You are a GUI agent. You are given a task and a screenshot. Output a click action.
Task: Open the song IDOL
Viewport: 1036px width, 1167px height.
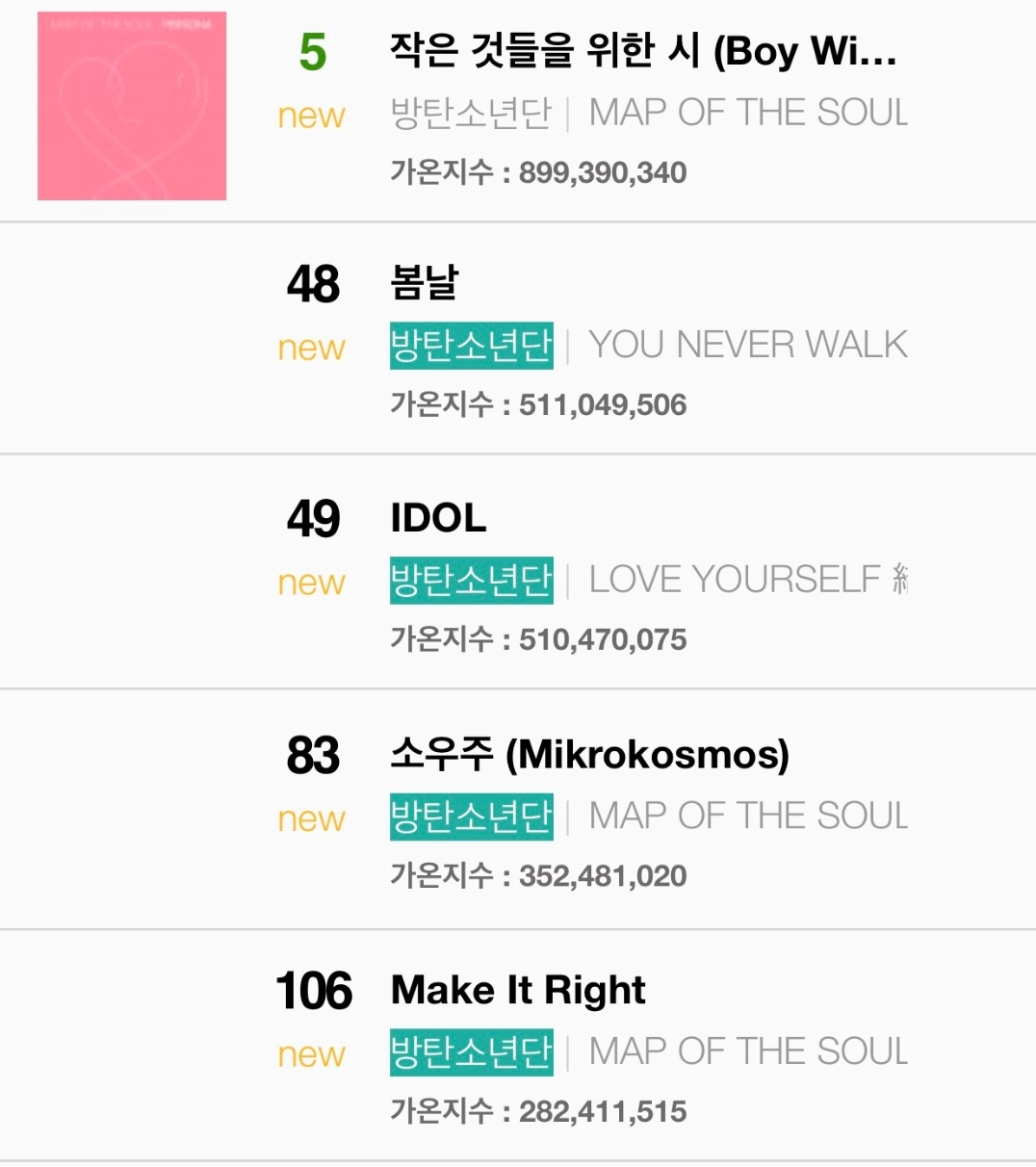pyautogui.click(x=438, y=518)
